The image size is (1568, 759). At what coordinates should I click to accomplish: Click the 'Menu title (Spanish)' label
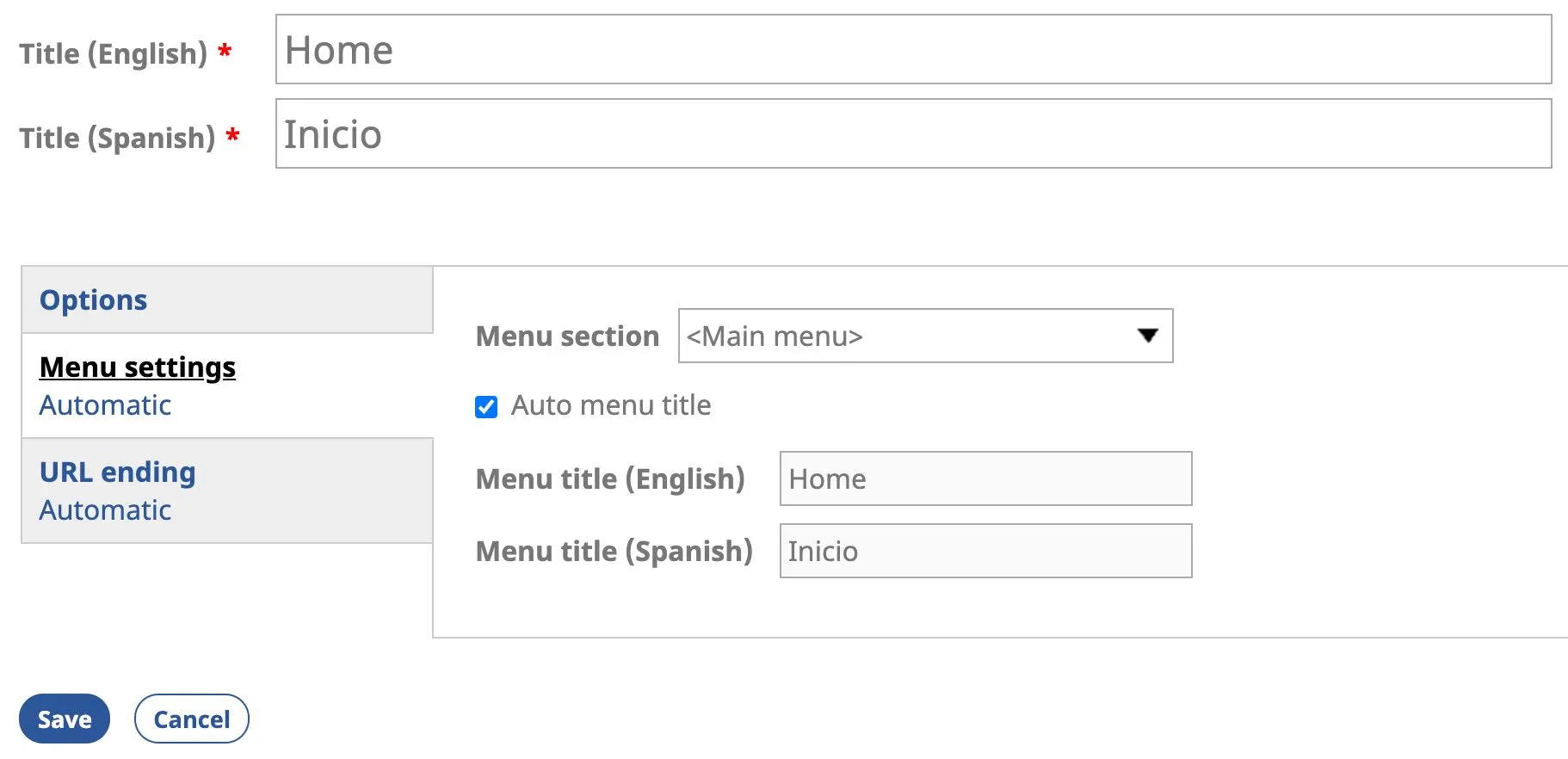(614, 552)
